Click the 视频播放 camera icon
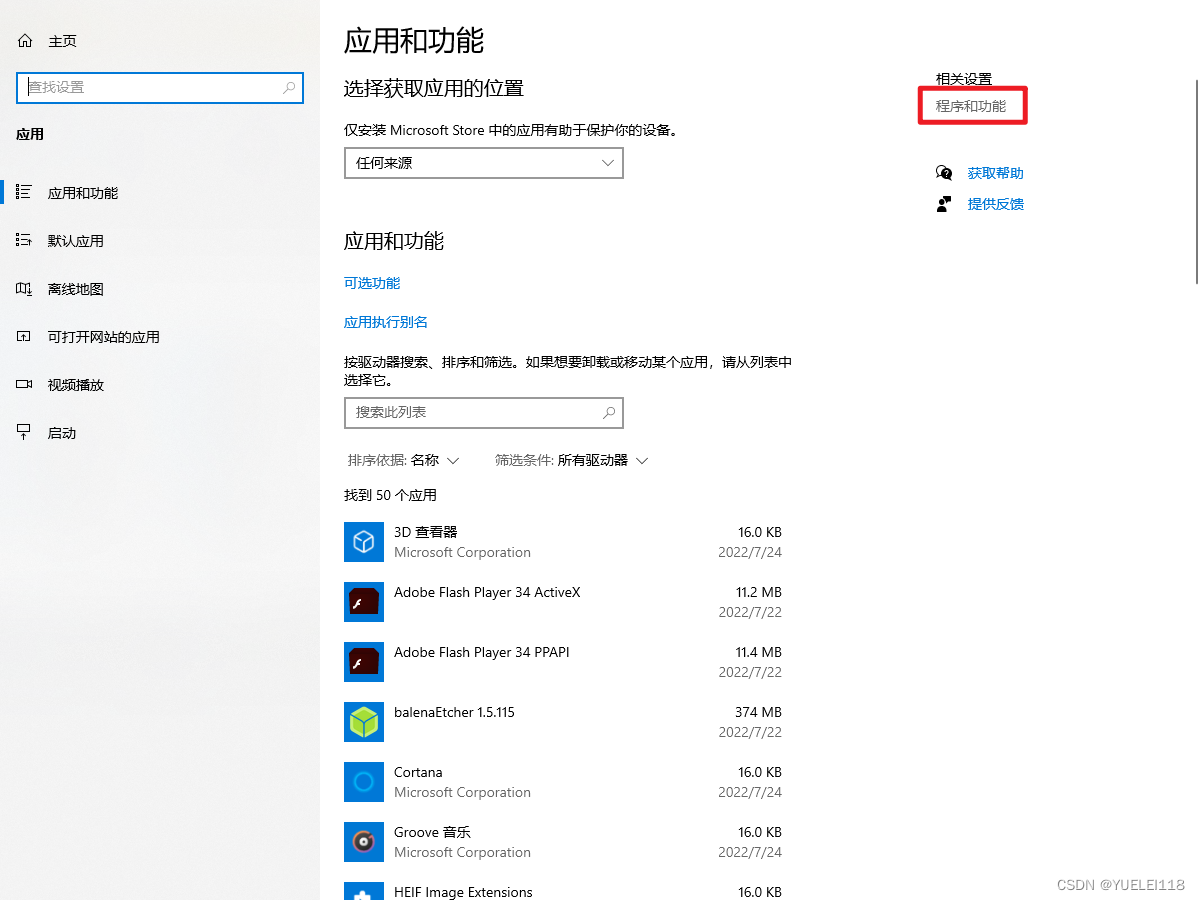The width and height of the screenshot is (1200, 900). 25,384
